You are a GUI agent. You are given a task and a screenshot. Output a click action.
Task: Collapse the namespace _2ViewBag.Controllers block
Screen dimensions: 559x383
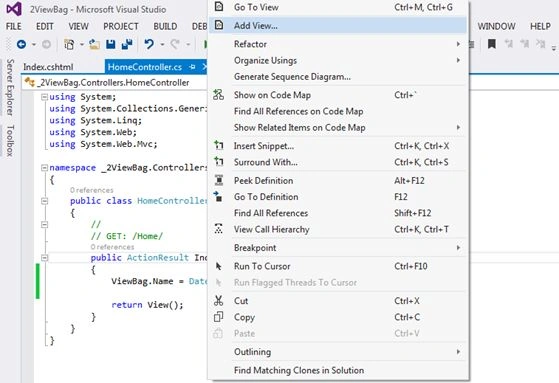[44, 168]
